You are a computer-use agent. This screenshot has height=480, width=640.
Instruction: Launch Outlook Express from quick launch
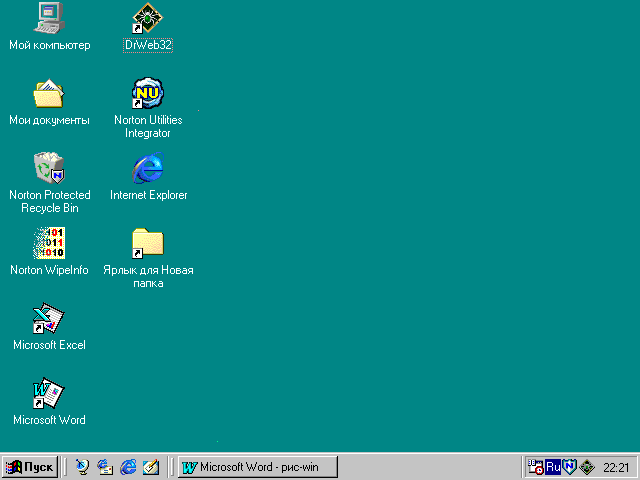tap(105, 467)
